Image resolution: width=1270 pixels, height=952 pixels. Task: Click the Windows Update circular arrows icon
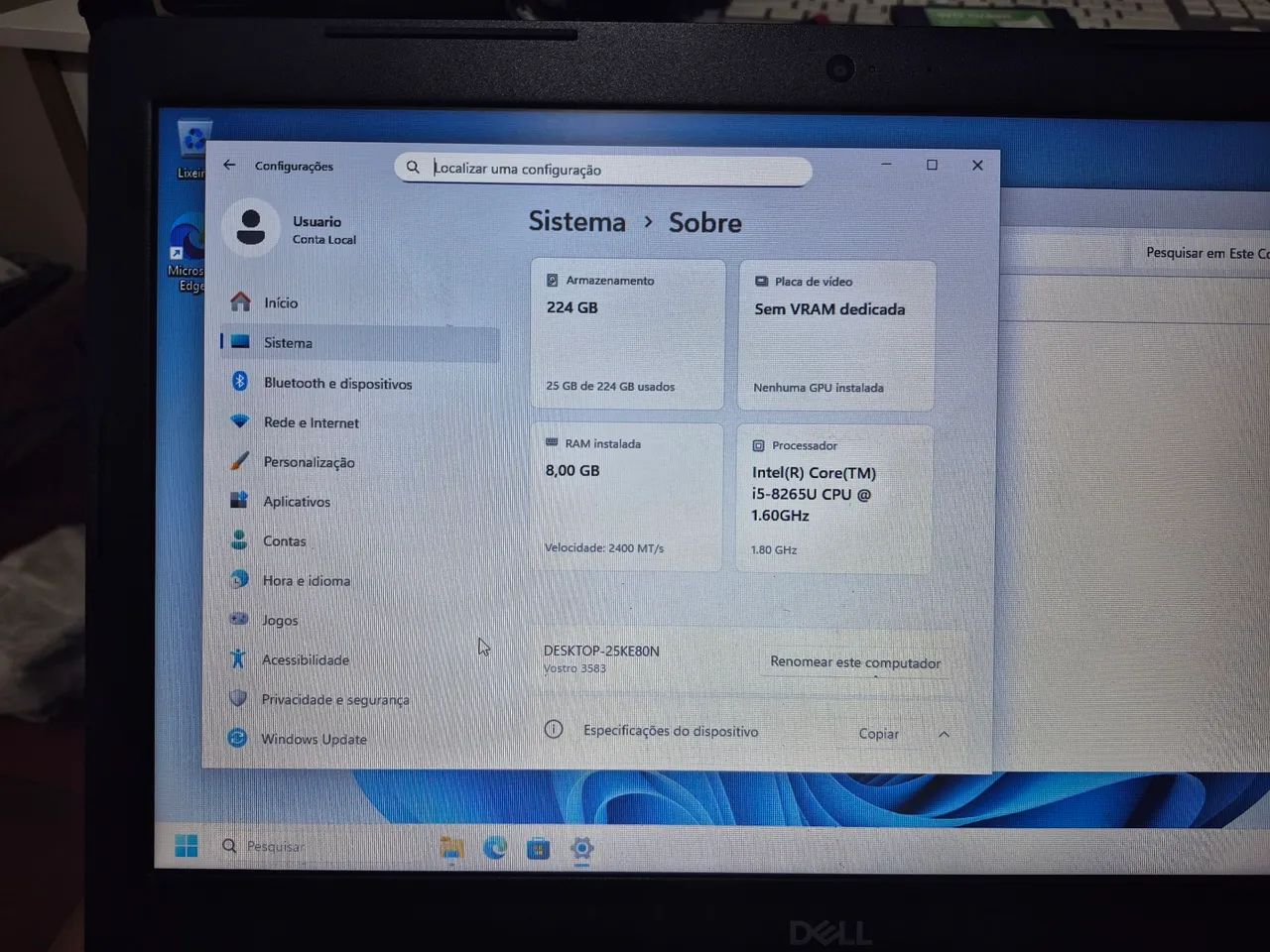pyautogui.click(x=237, y=738)
